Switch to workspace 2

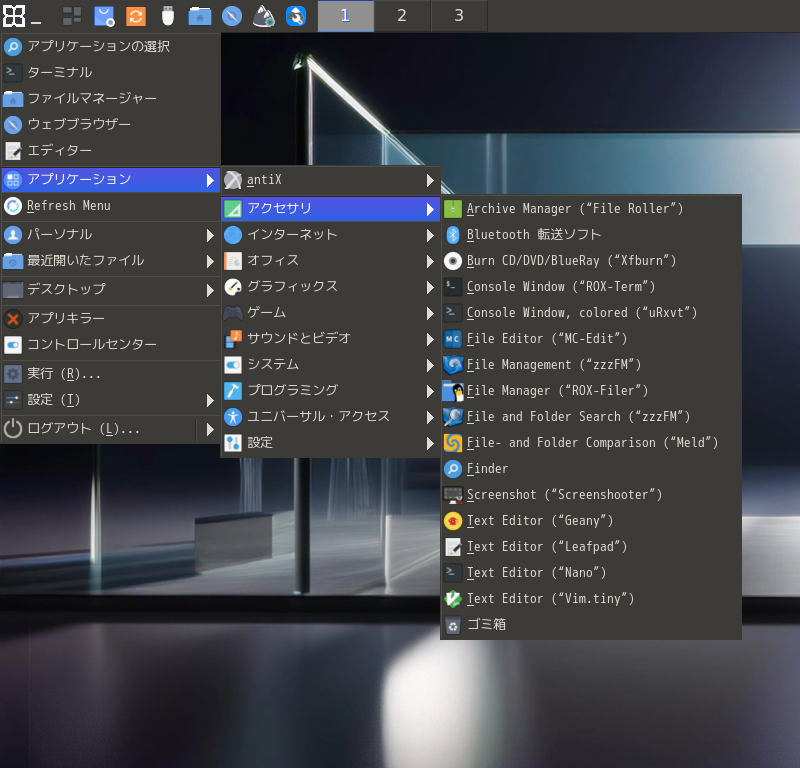(x=402, y=16)
